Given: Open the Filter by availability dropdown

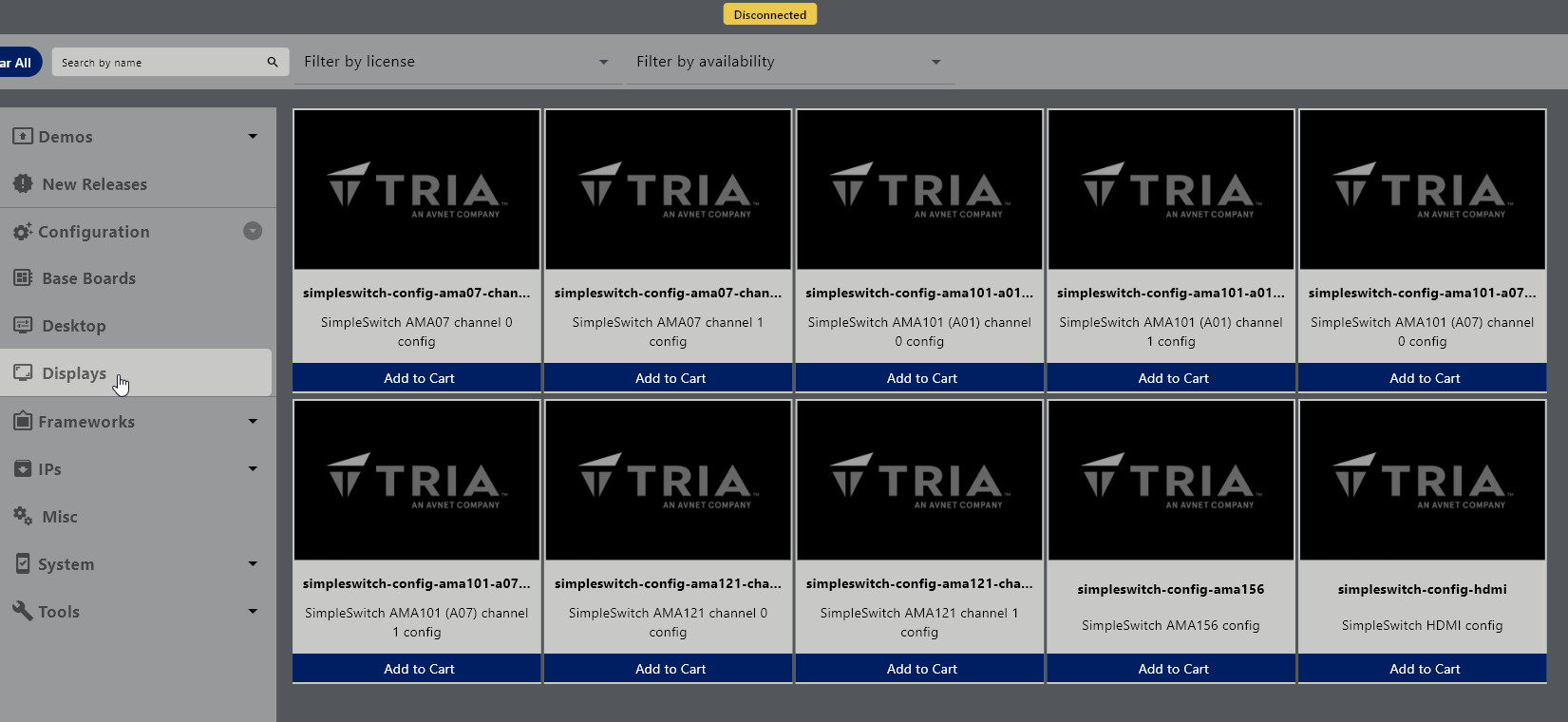Looking at the screenshot, I should [x=790, y=62].
